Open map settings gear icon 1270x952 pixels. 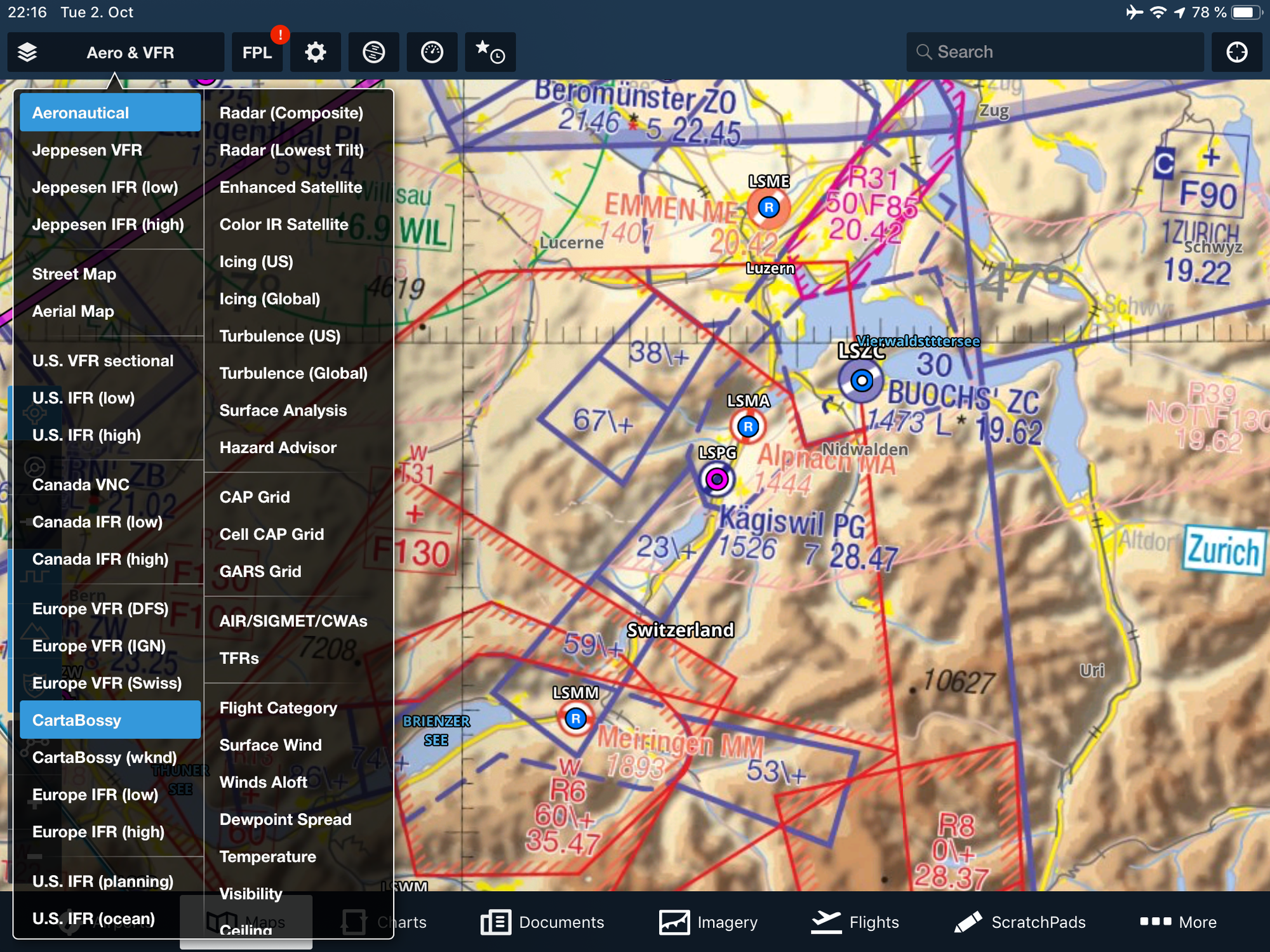click(315, 52)
